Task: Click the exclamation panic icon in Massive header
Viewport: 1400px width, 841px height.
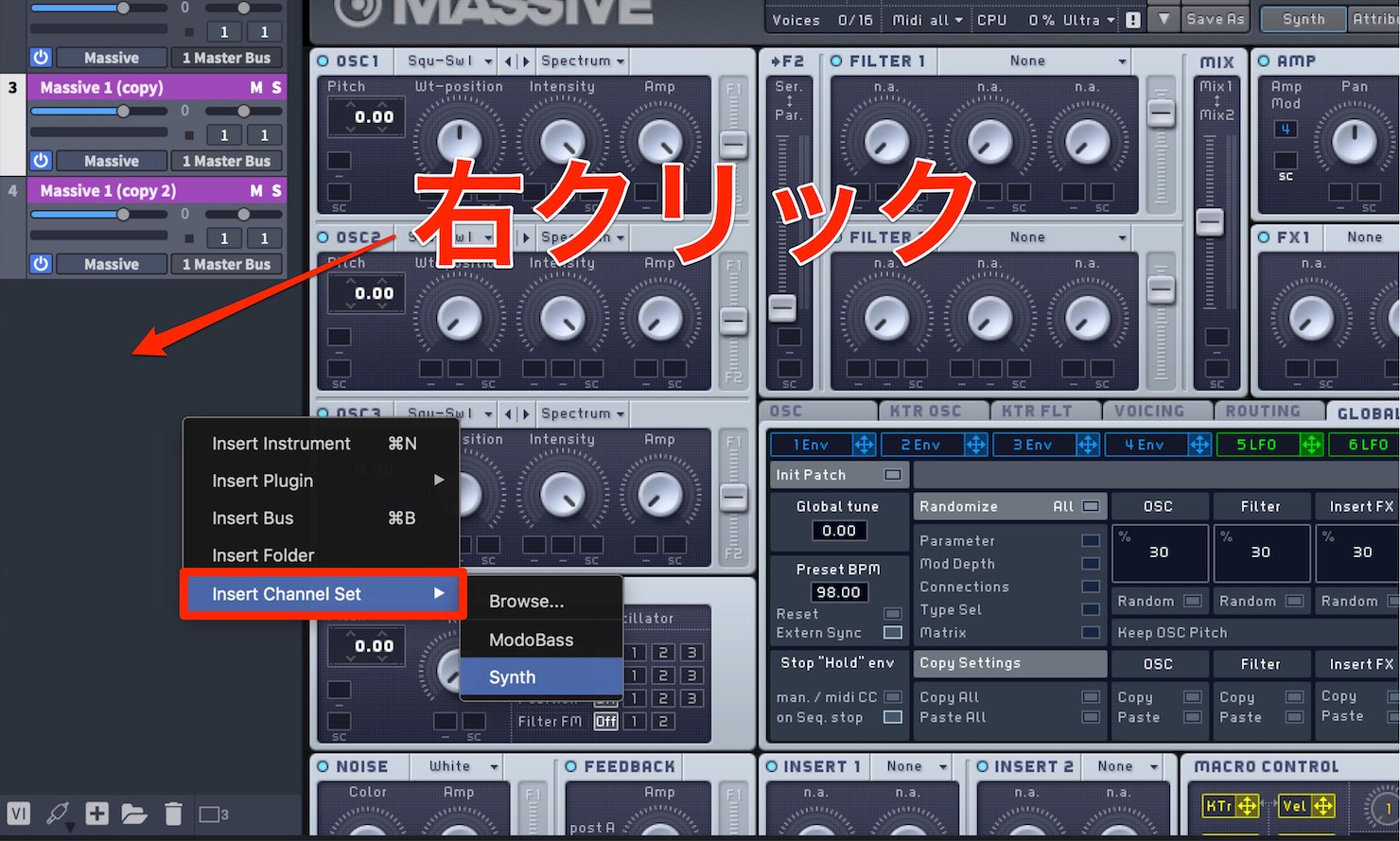Action: pos(1132,20)
